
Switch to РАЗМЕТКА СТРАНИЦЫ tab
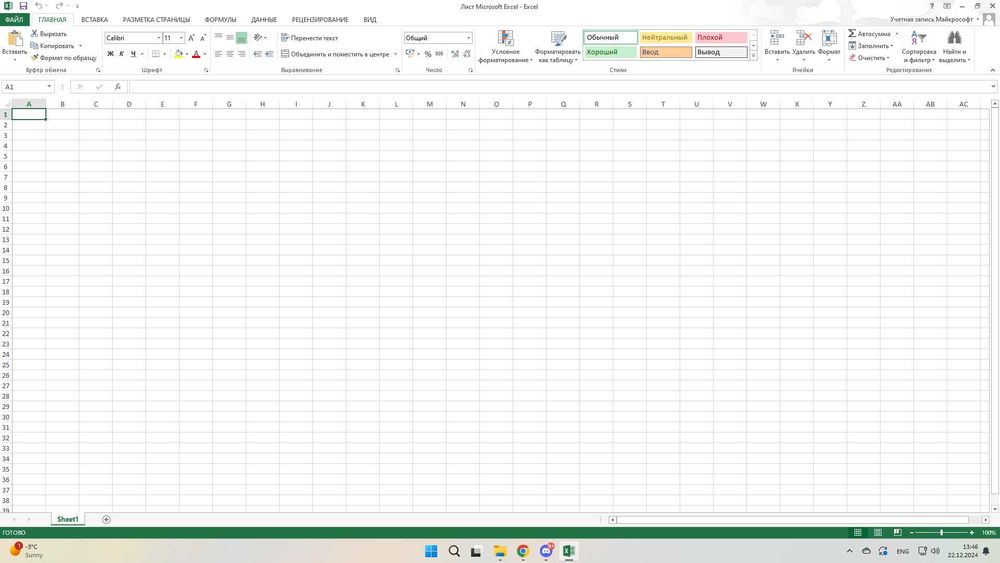click(156, 20)
